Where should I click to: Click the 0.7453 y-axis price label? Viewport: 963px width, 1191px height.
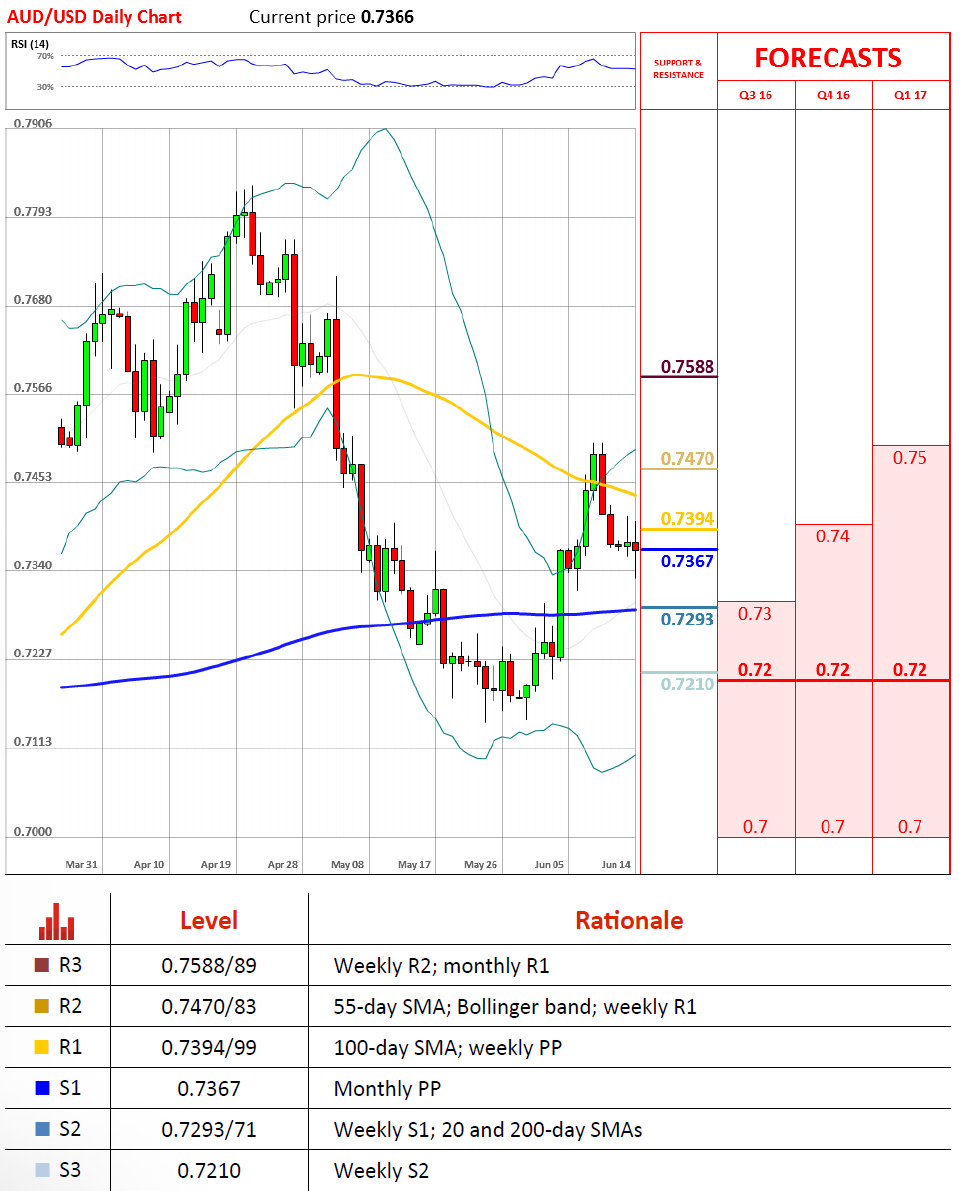click(33, 476)
